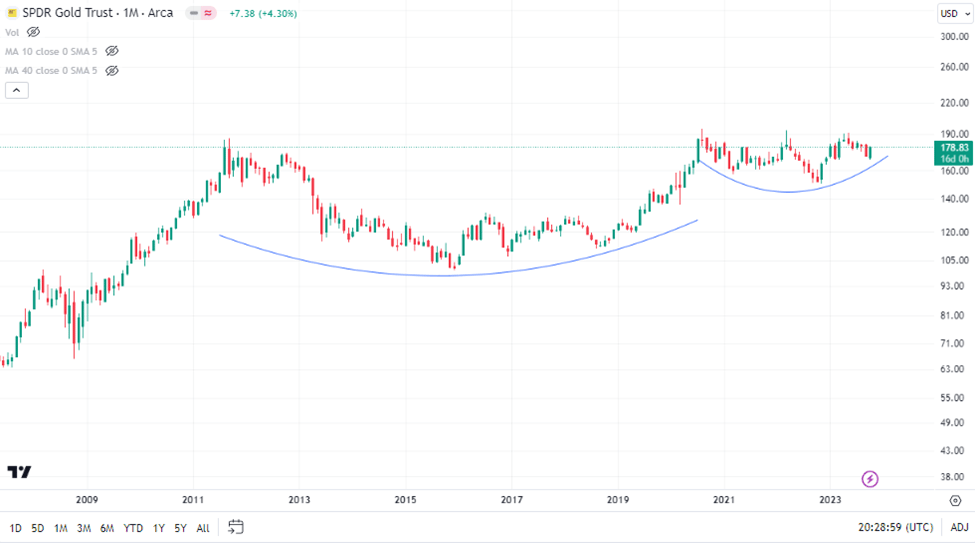Click the Vol indicator label
Screen dimensions: 975x543
coord(12,32)
